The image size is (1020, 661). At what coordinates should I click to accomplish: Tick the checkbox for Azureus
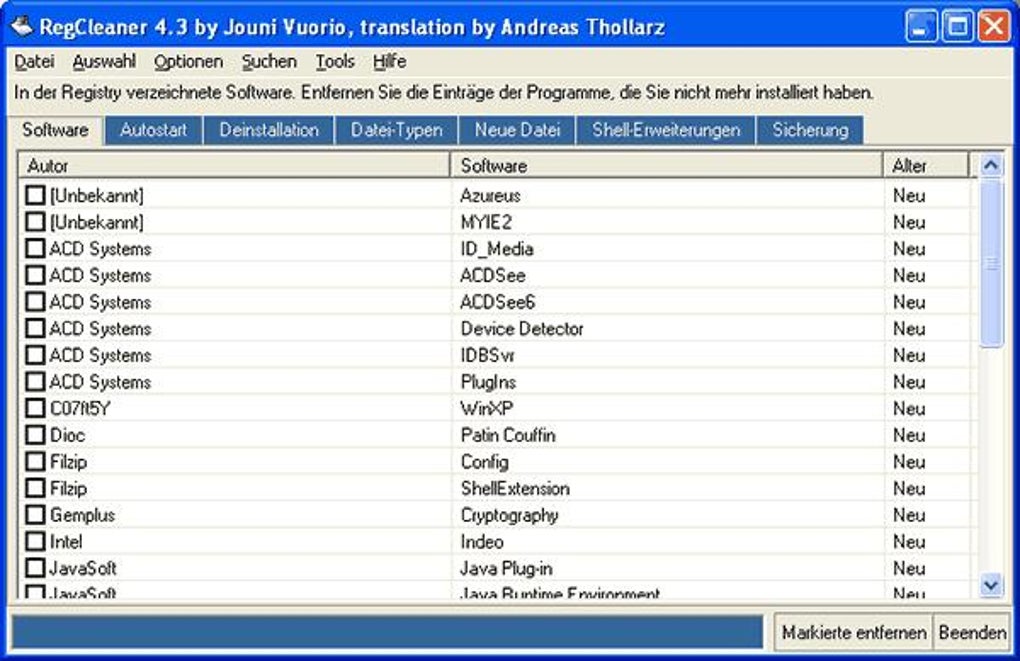click(35, 195)
